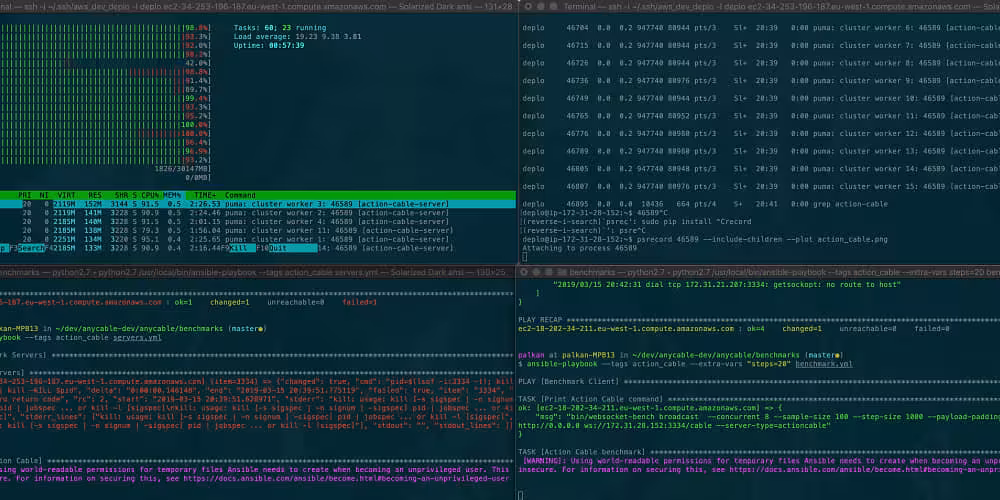Viewport: 1000px width, 500px height.
Task: Click underlined 'servers.yml' file name
Action: pyautogui.click(x=137, y=337)
